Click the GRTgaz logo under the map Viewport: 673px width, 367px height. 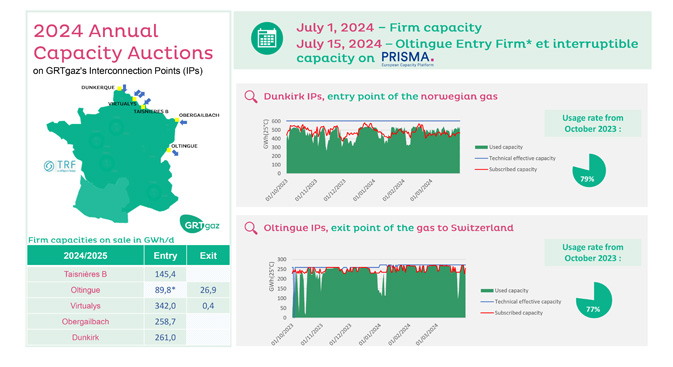click(200, 224)
